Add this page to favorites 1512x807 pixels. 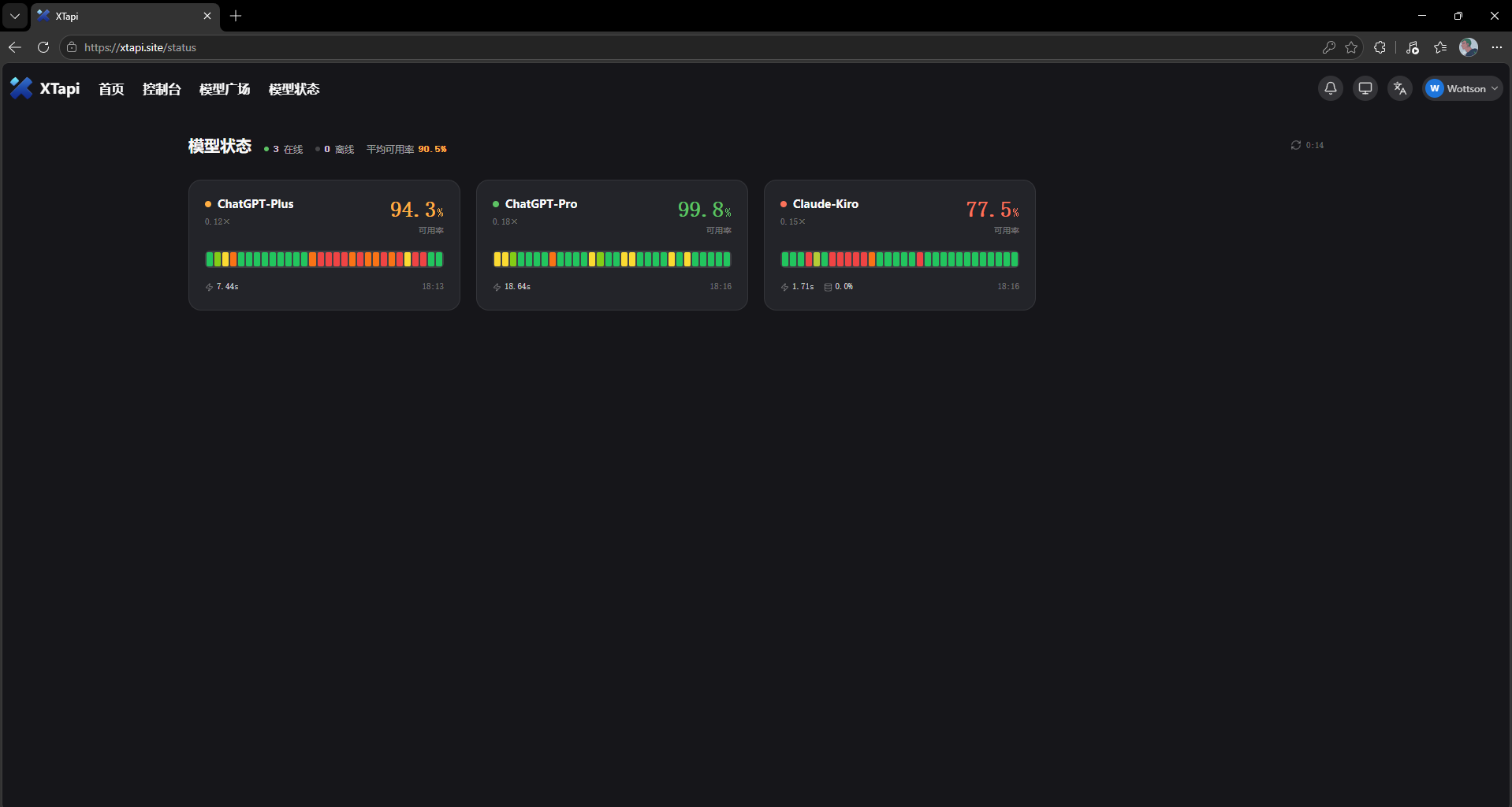(x=1351, y=47)
